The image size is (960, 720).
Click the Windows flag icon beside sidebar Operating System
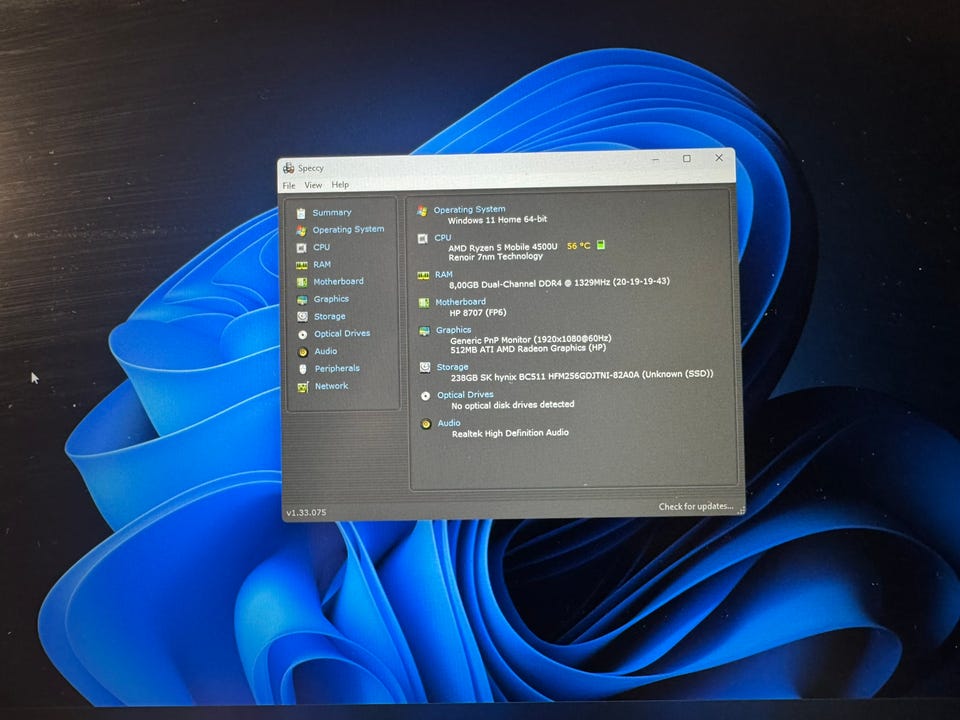point(301,231)
